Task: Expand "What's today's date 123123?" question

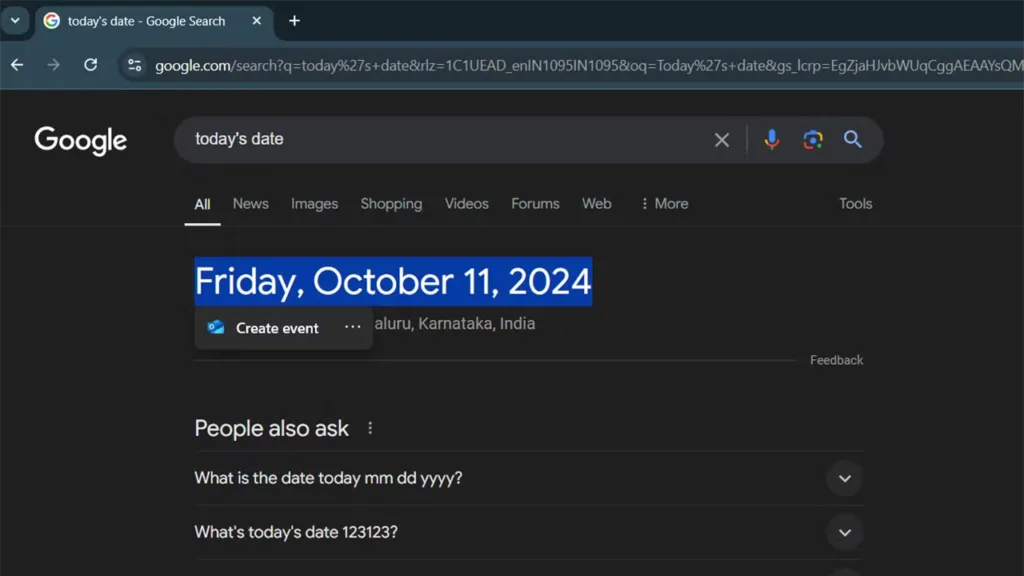Action: point(844,533)
